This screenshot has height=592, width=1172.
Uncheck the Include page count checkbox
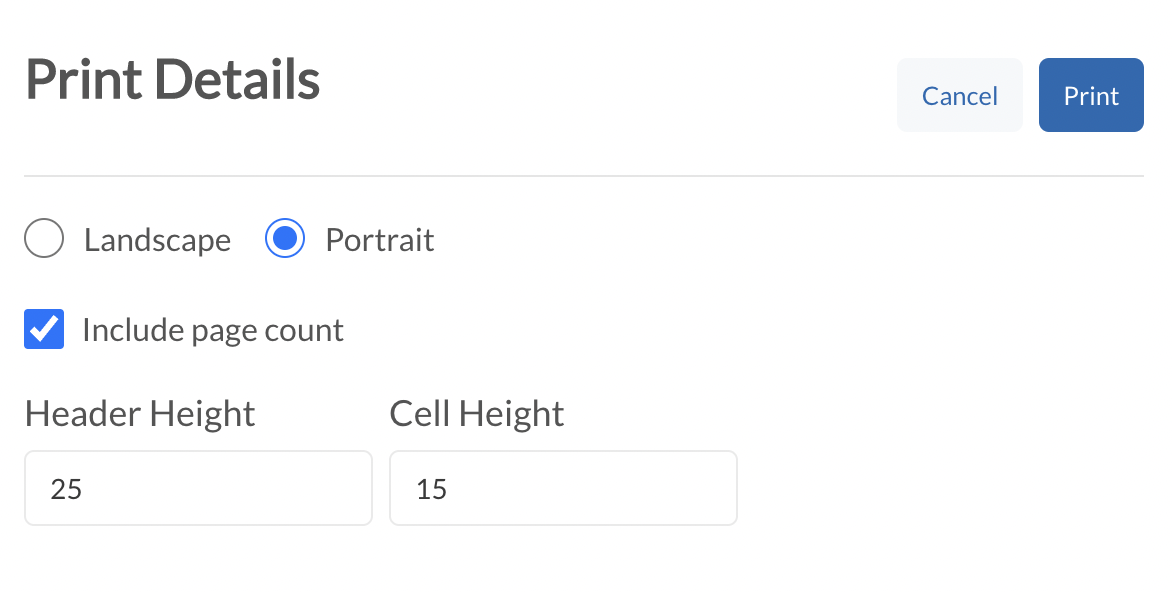click(x=44, y=329)
